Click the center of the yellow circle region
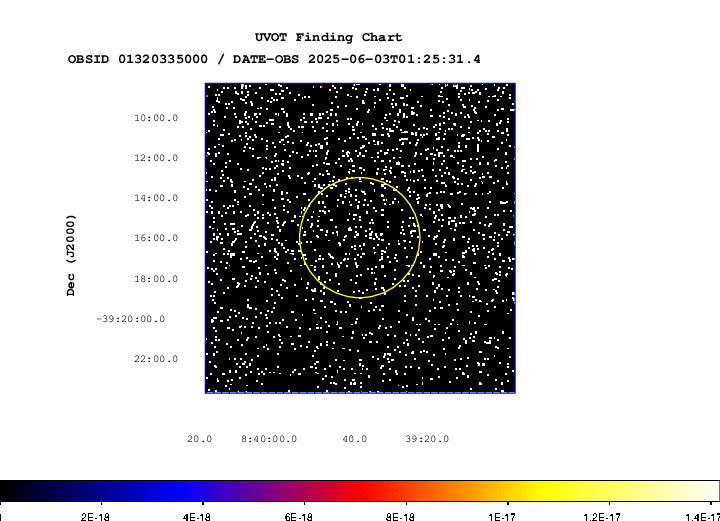This screenshot has height=521, width=720. [360, 238]
